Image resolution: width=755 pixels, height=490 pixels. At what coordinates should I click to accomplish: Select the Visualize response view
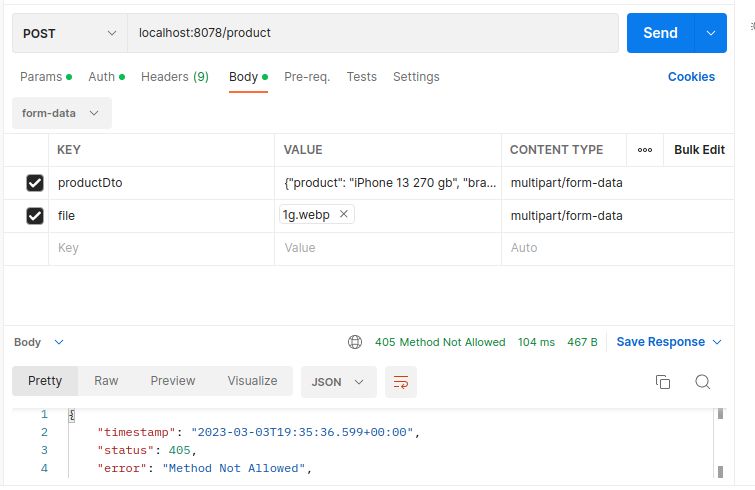252,381
